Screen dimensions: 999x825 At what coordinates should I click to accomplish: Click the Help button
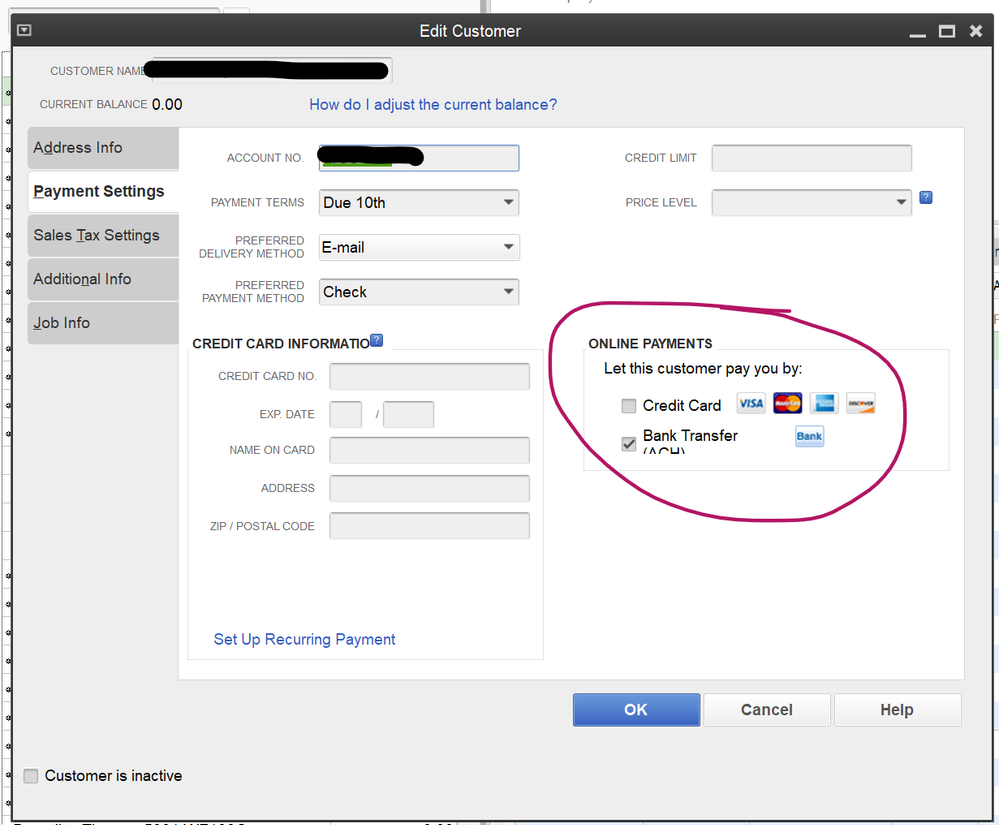897,710
